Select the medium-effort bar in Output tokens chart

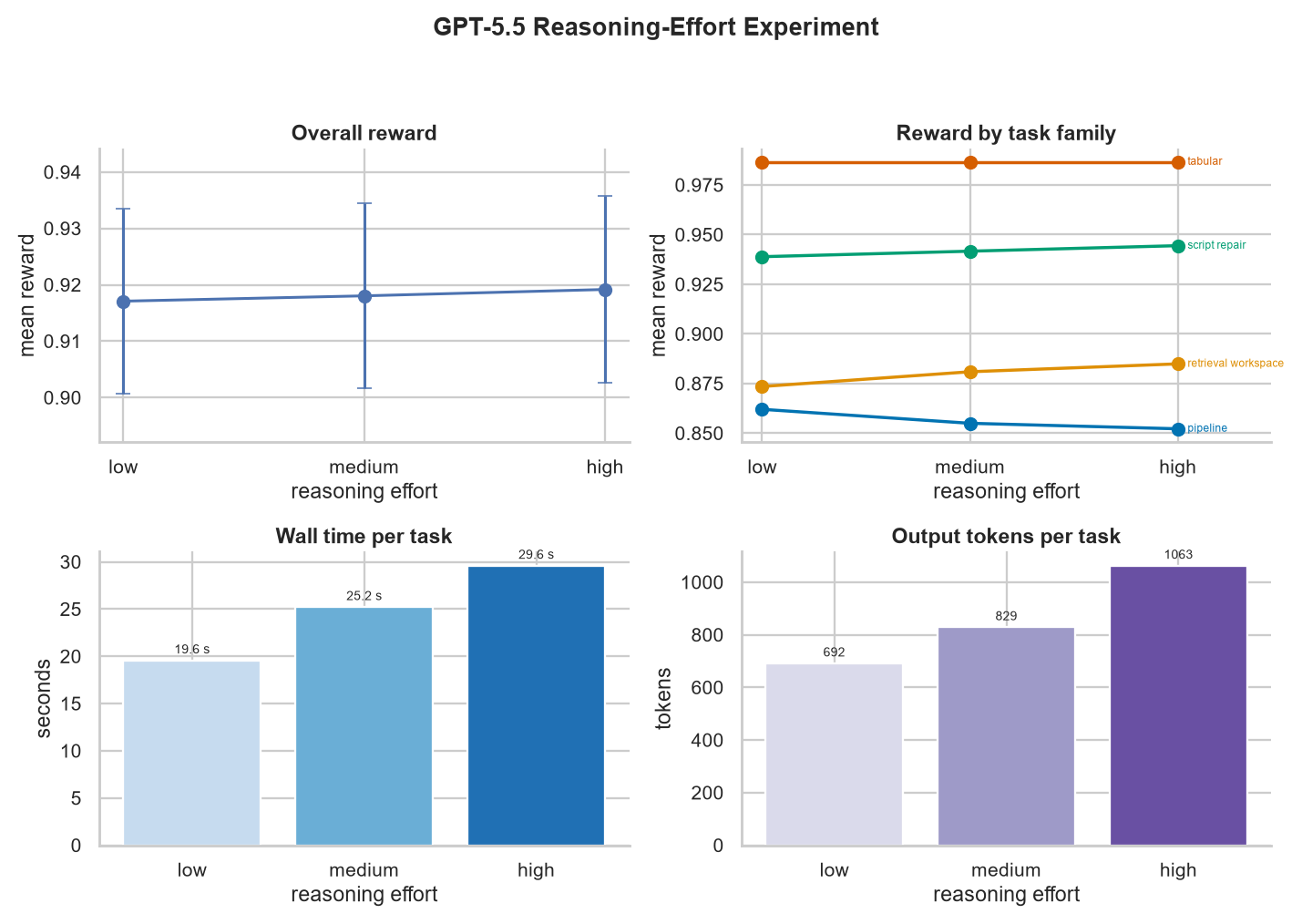click(x=1006, y=736)
